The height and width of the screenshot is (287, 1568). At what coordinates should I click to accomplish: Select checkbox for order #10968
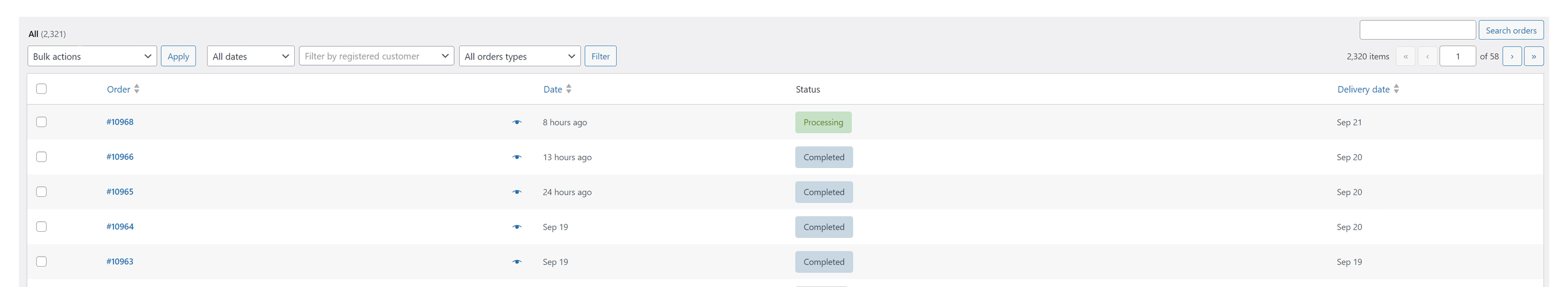click(x=41, y=122)
